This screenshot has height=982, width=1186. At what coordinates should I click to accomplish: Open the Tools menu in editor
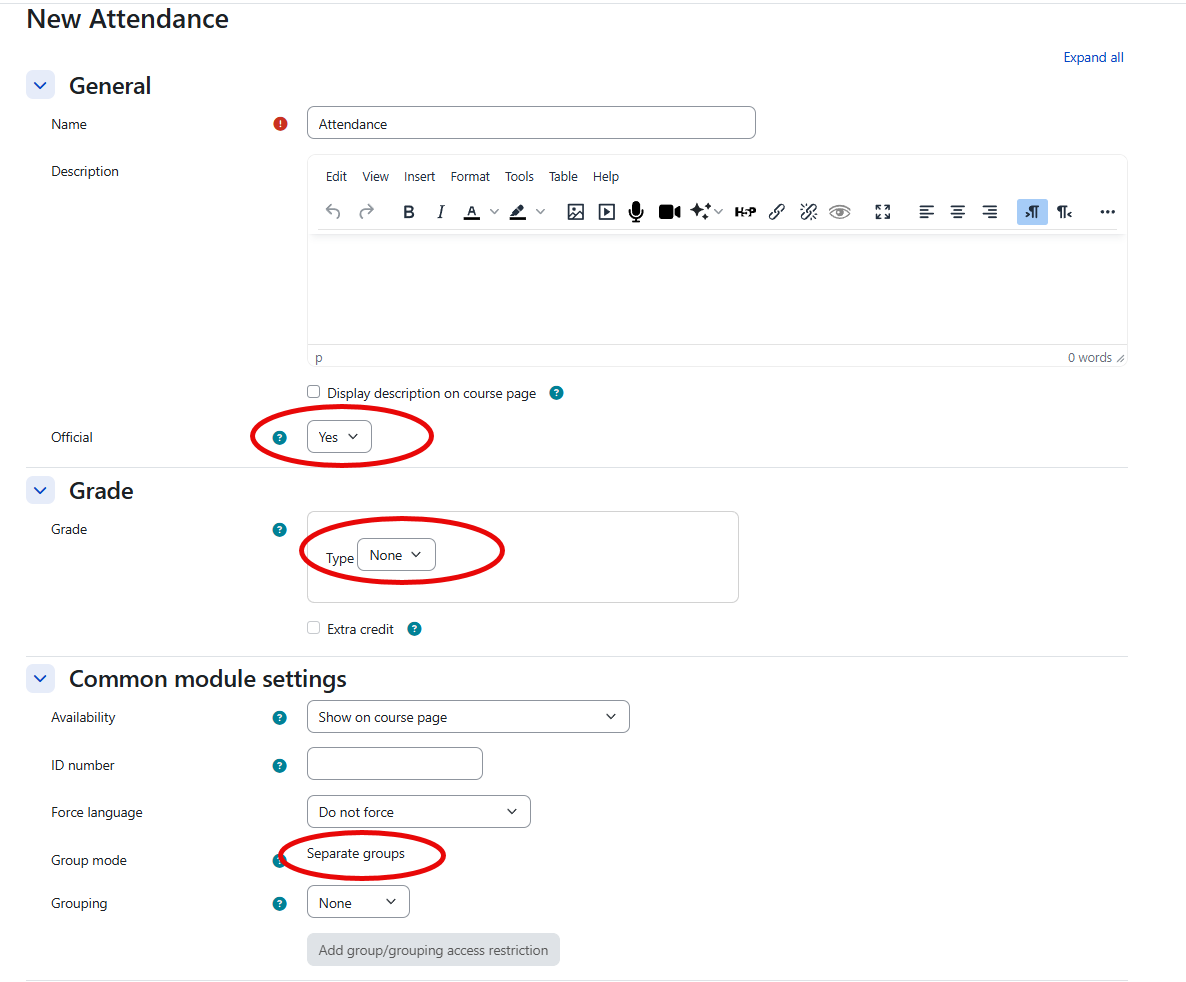519,176
